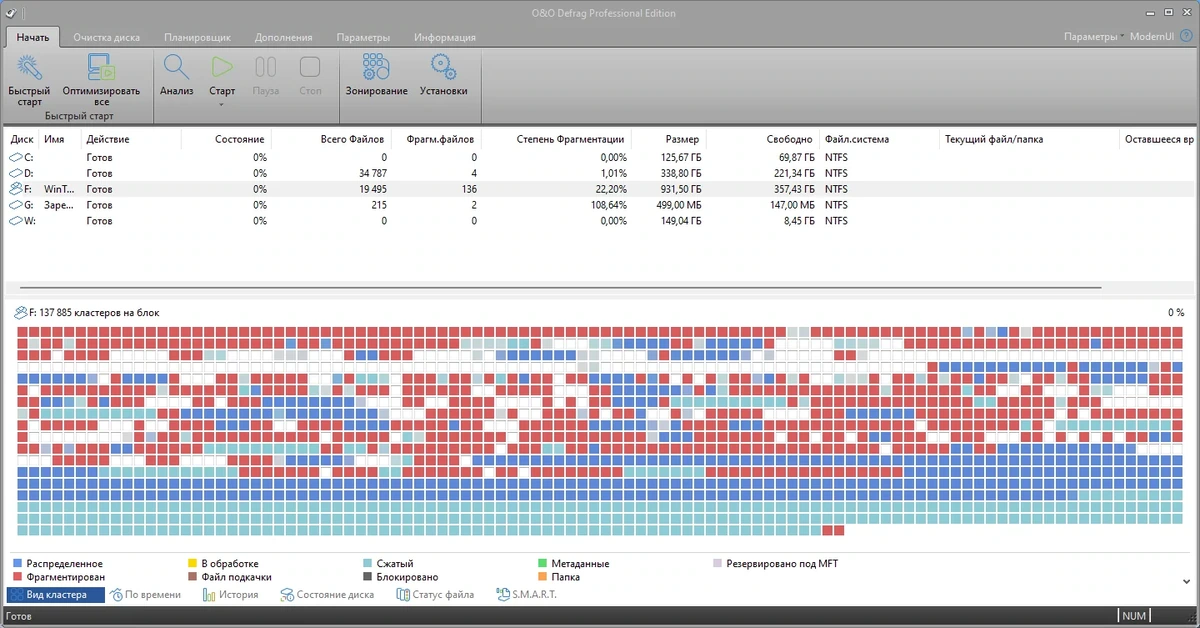Viewport: 1200px width, 628px height.
Task: Click the Stop (Стоп) icon
Action: tap(310, 68)
